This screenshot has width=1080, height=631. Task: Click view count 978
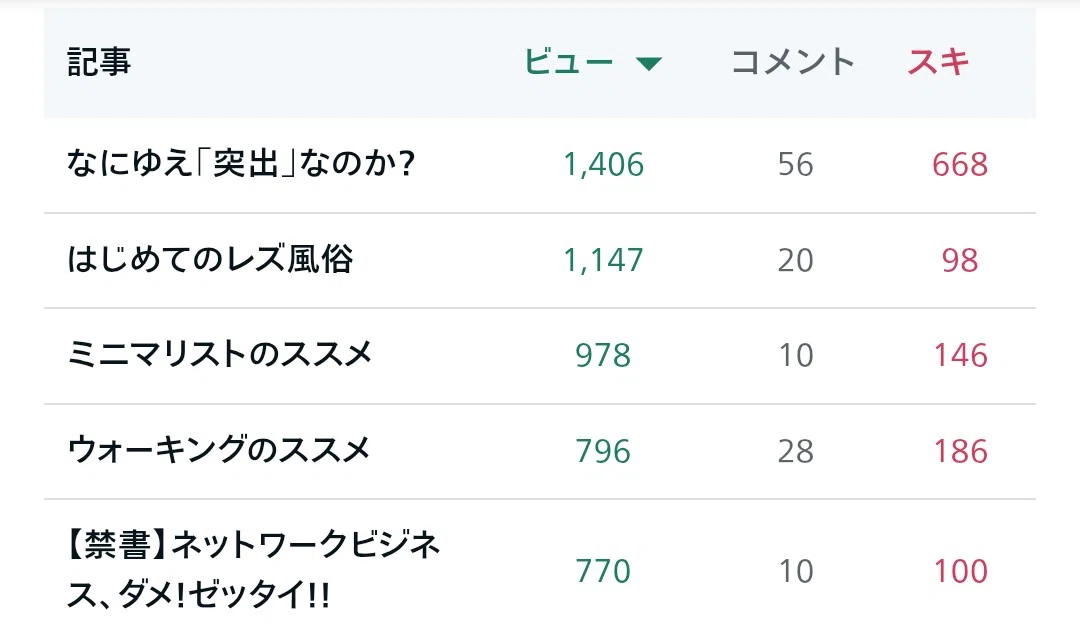(603, 355)
